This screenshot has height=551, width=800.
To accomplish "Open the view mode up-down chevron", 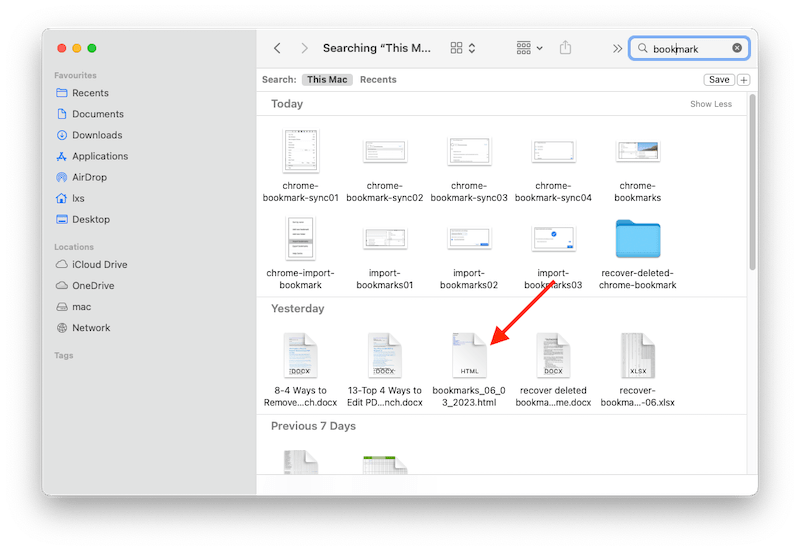I will click(x=472, y=48).
